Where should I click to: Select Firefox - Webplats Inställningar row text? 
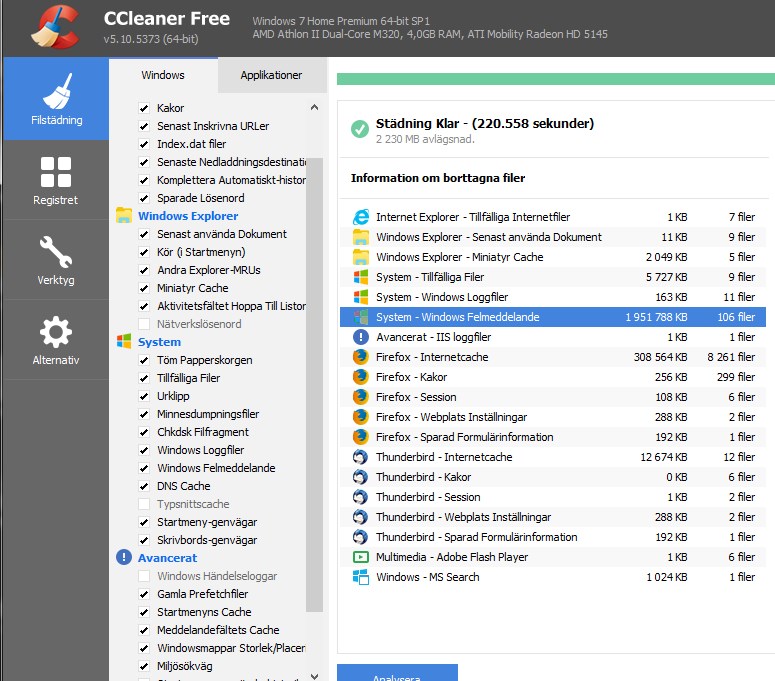pyautogui.click(x=451, y=417)
